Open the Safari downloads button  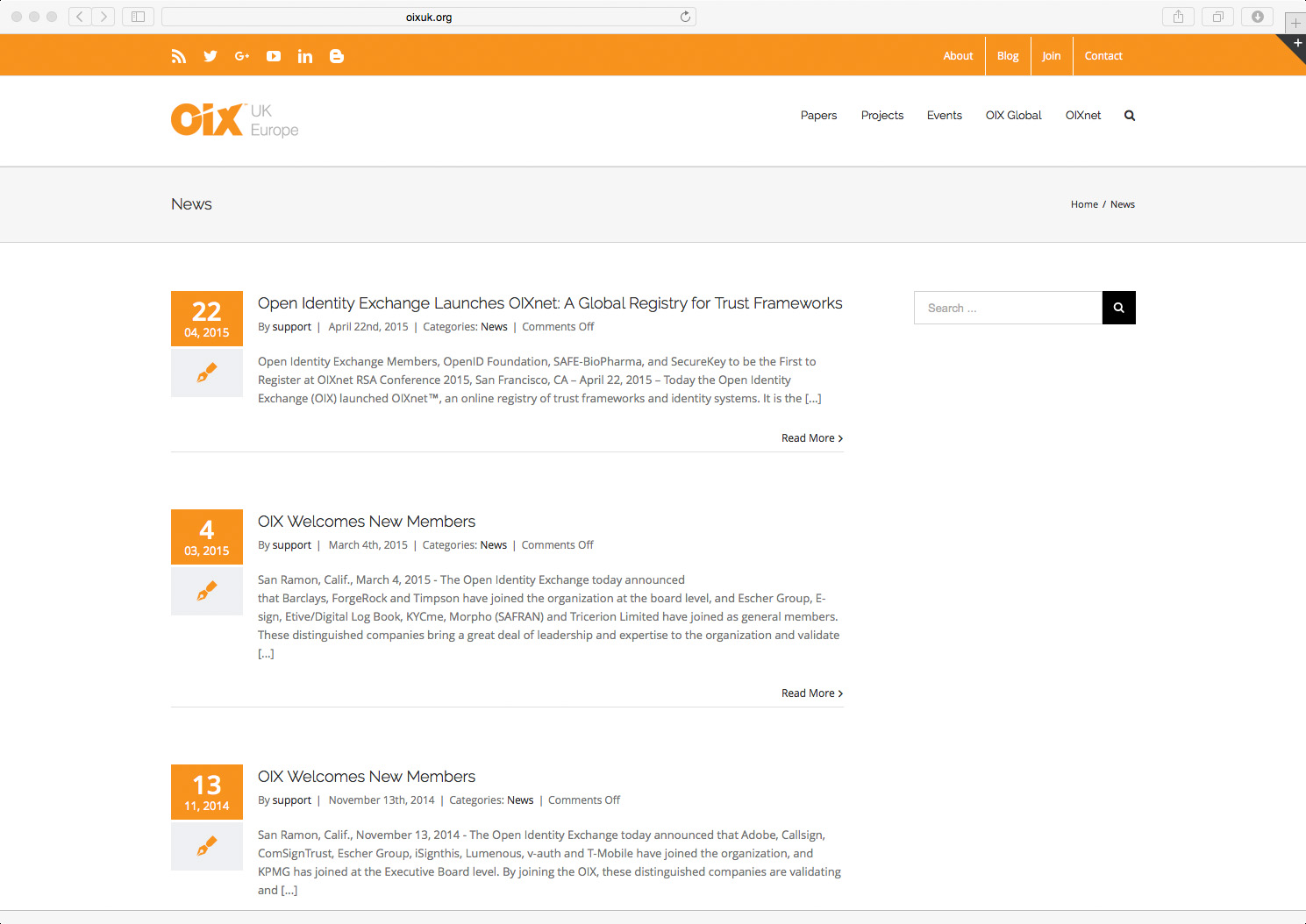pos(1257,17)
